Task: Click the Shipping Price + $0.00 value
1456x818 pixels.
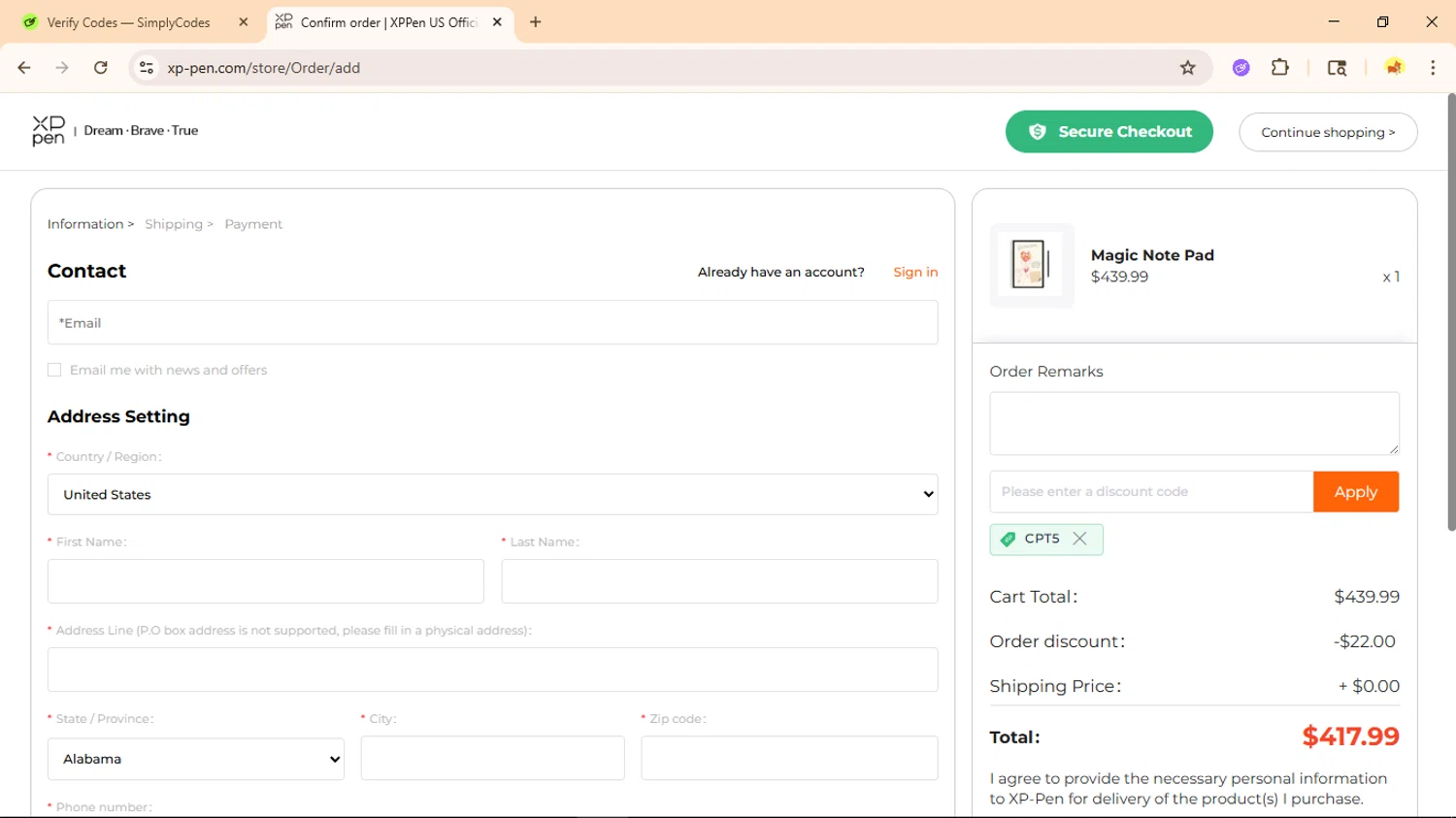Action: [1369, 686]
